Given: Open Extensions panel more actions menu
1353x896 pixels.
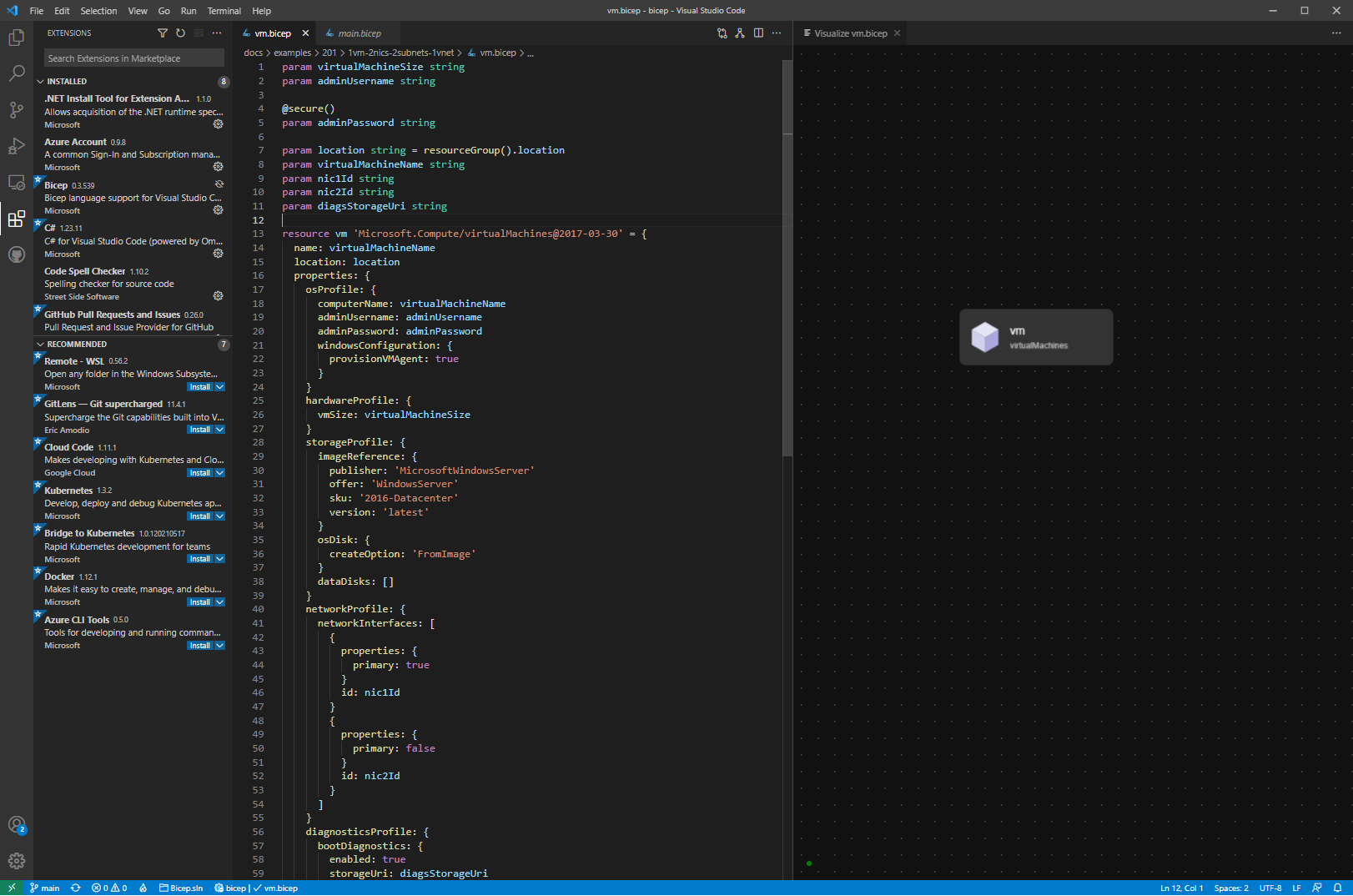Looking at the screenshot, I should pos(217,33).
